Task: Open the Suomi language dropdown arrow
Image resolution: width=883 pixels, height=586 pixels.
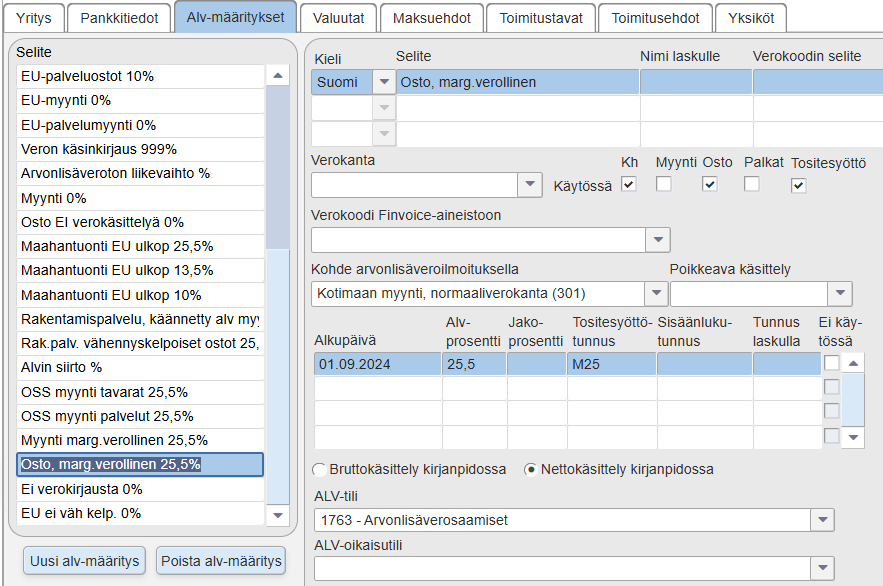Action: [384, 82]
